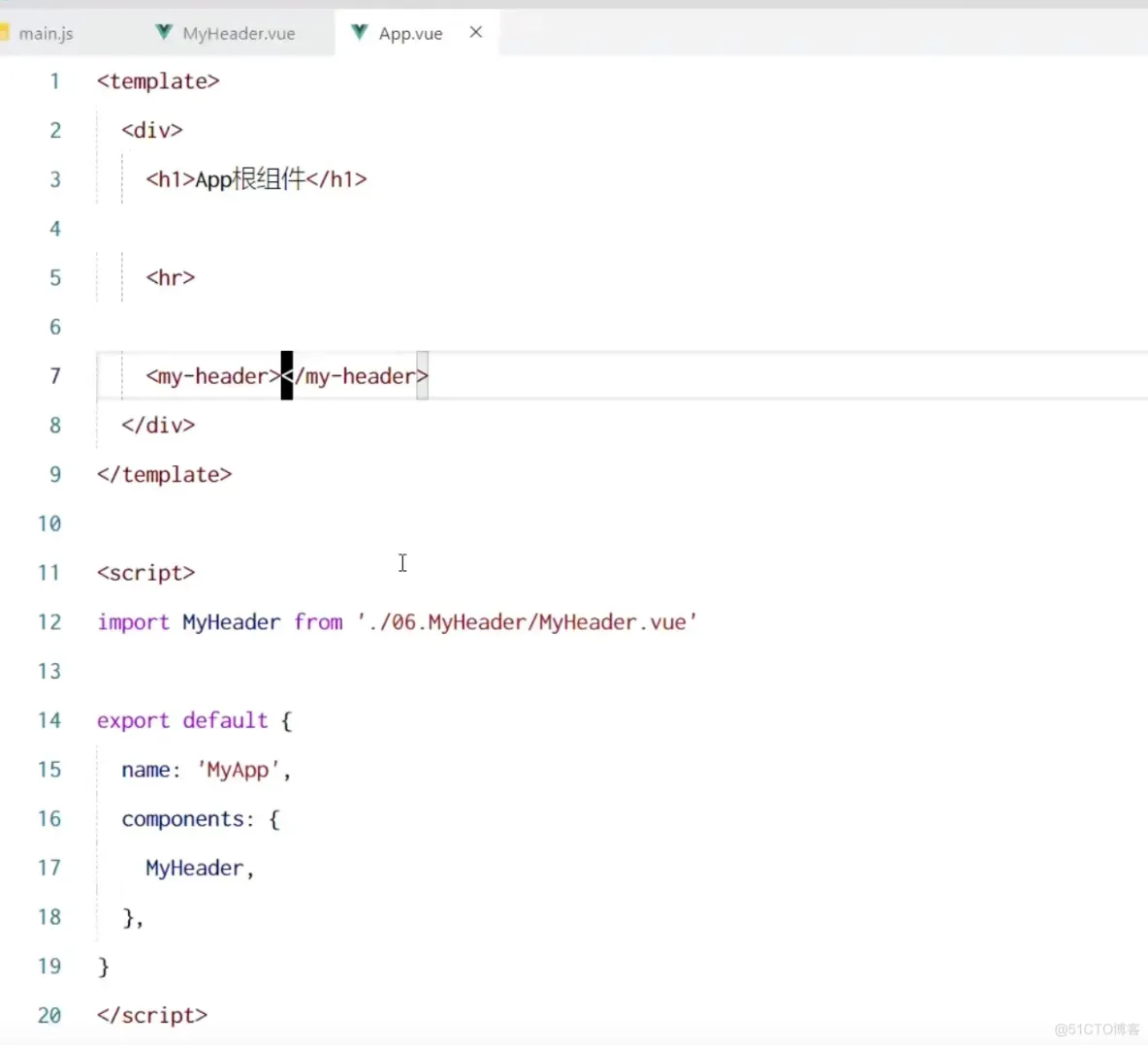Close the App.vue tab

(x=476, y=32)
